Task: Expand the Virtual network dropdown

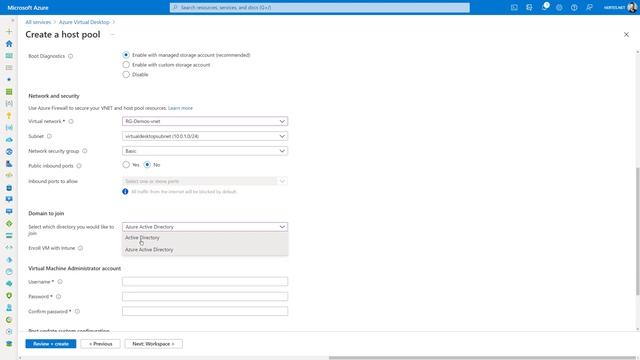Action: coord(205,121)
